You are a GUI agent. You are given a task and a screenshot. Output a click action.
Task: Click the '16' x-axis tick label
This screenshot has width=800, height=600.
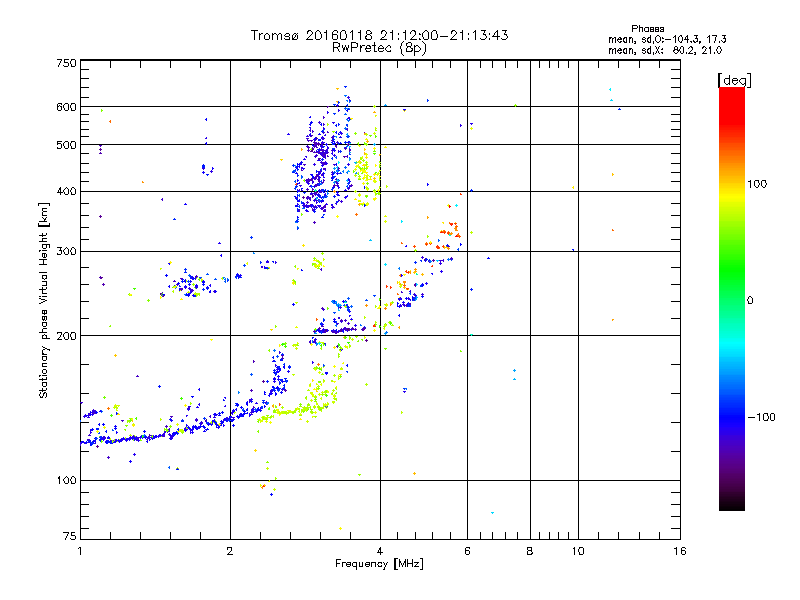point(680,551)
